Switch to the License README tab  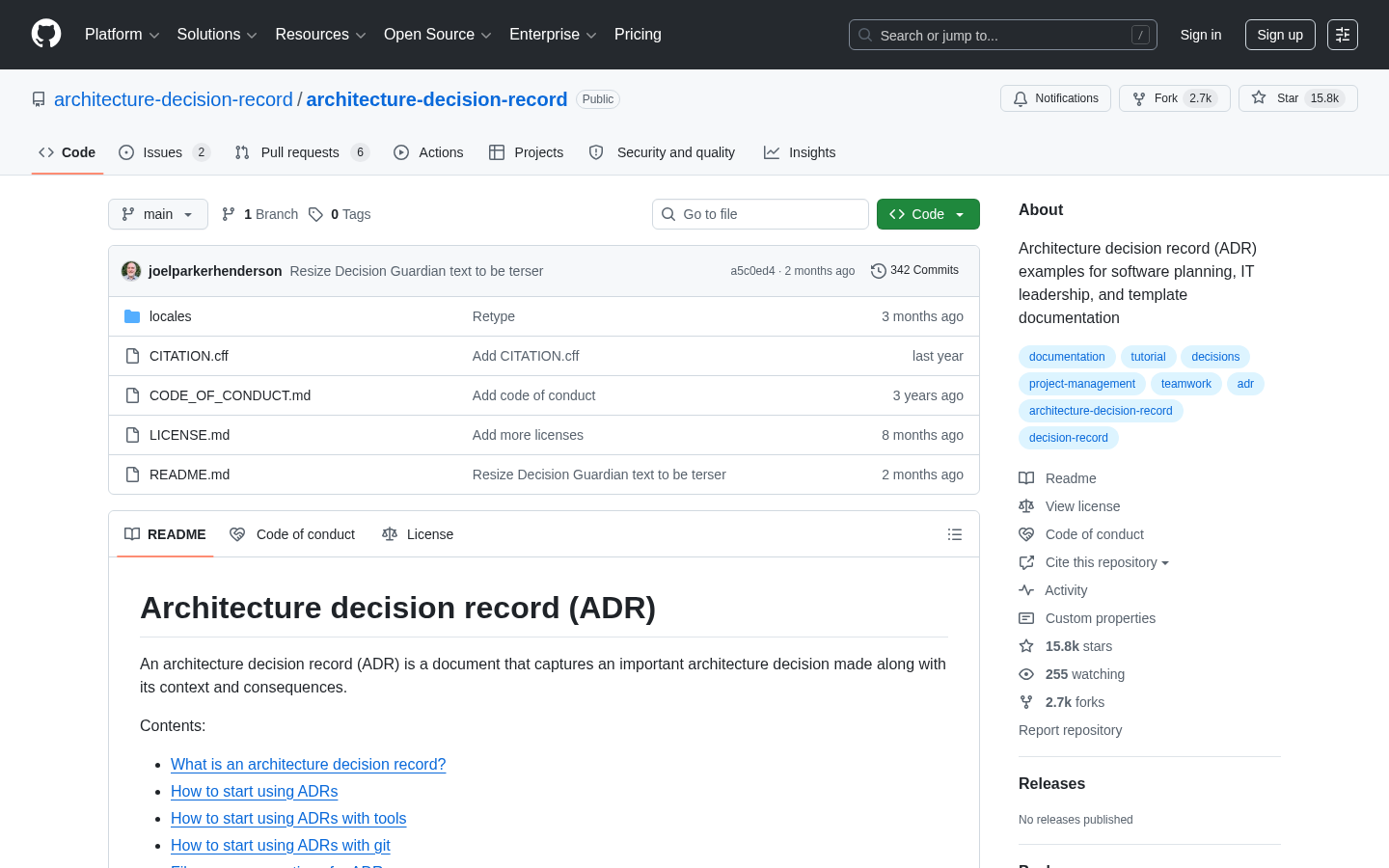click(x=418, y=534)
